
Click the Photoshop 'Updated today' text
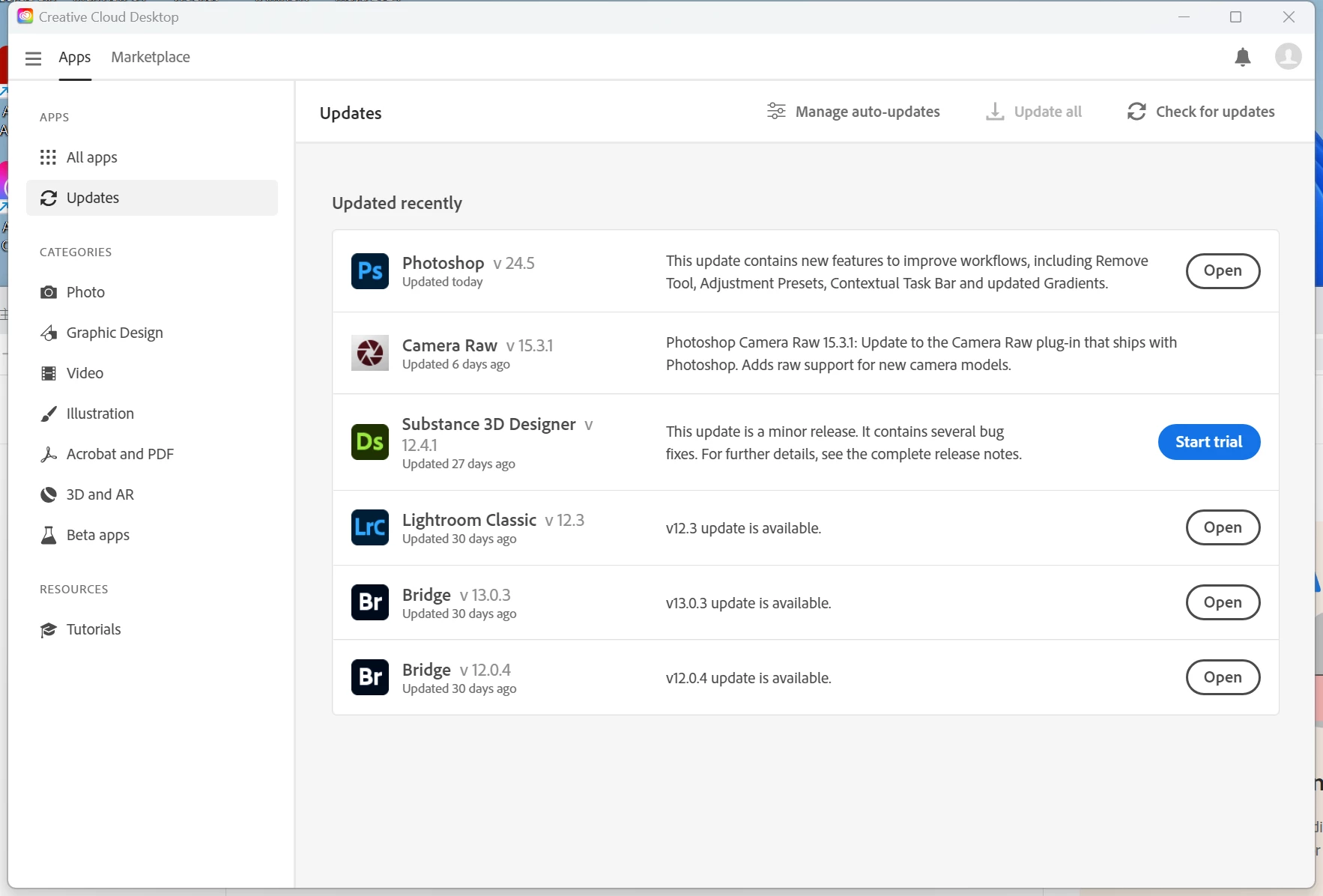tap(443, 282)
